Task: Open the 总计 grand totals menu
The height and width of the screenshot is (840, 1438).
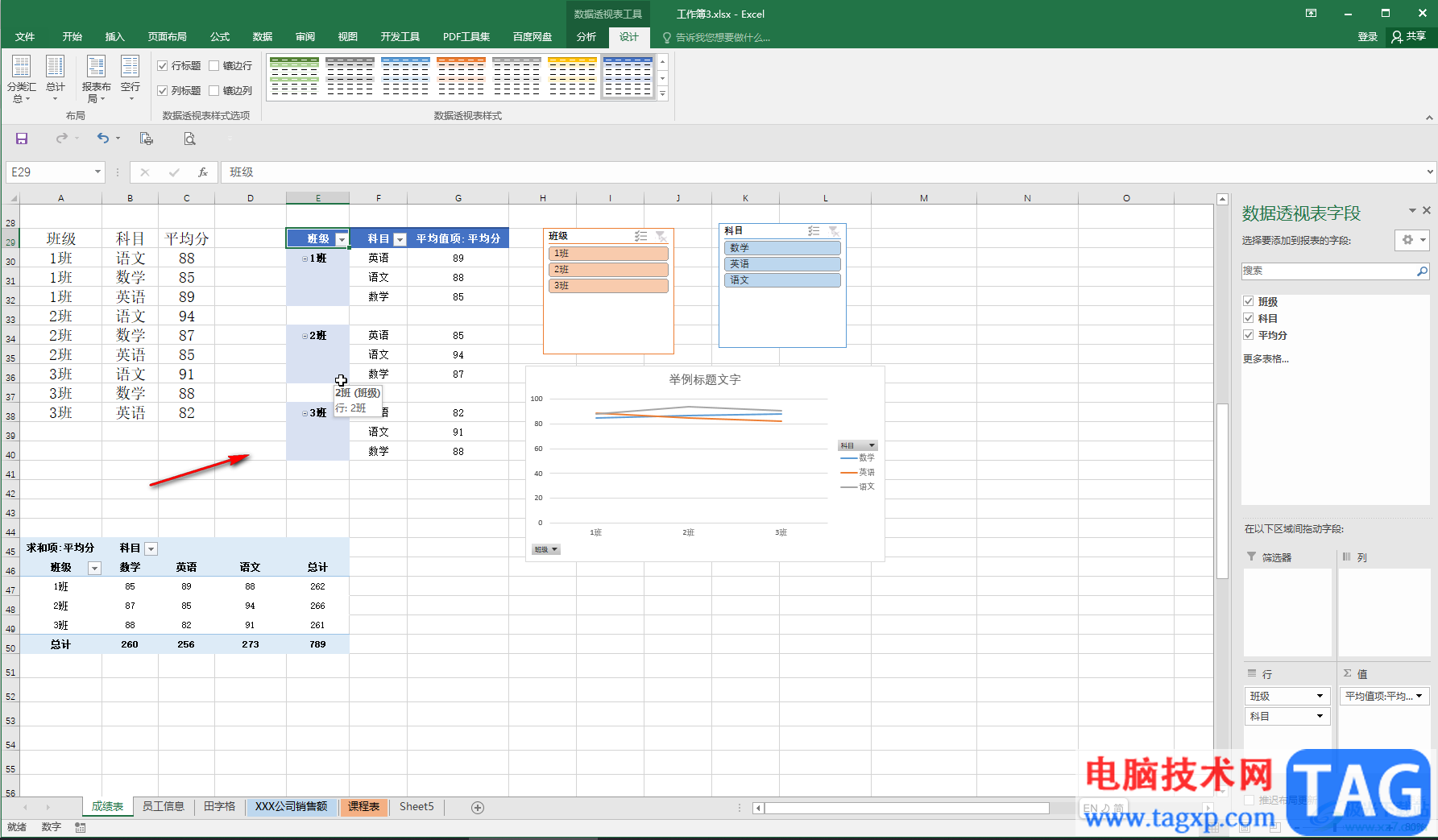Action: pos(55,79)
